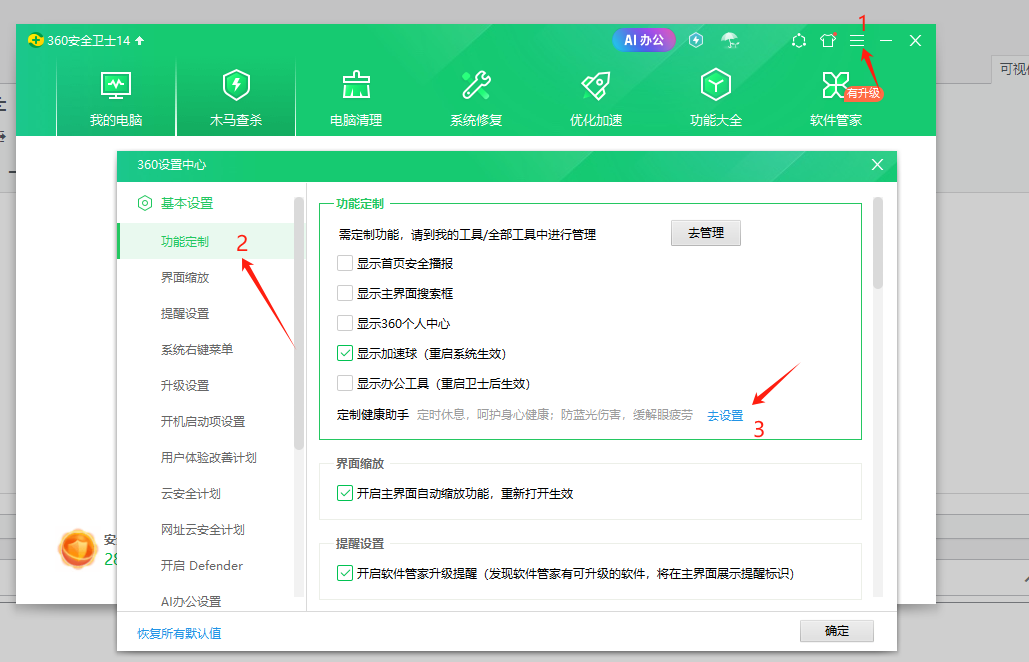This screenshot has height=662, width=1029.
Task: Close the 360设置中心 dialog
Action: 877,165
